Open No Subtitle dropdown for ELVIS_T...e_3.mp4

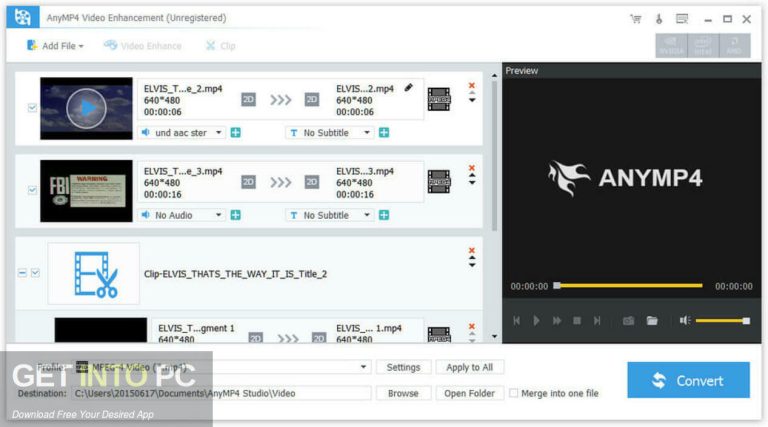click(x=329, y=215)
